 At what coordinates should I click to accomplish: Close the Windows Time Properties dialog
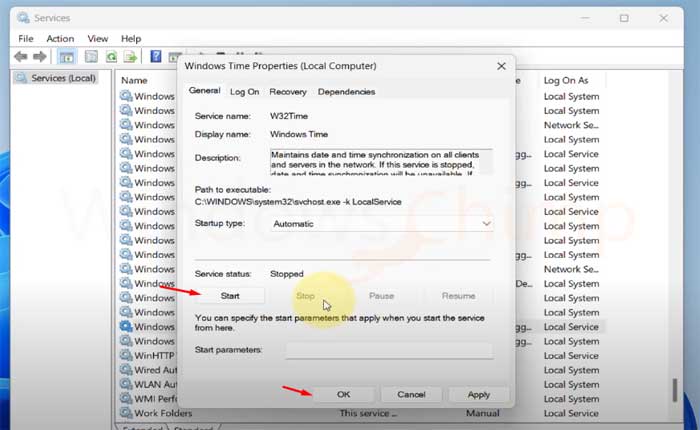coord(501,66)
